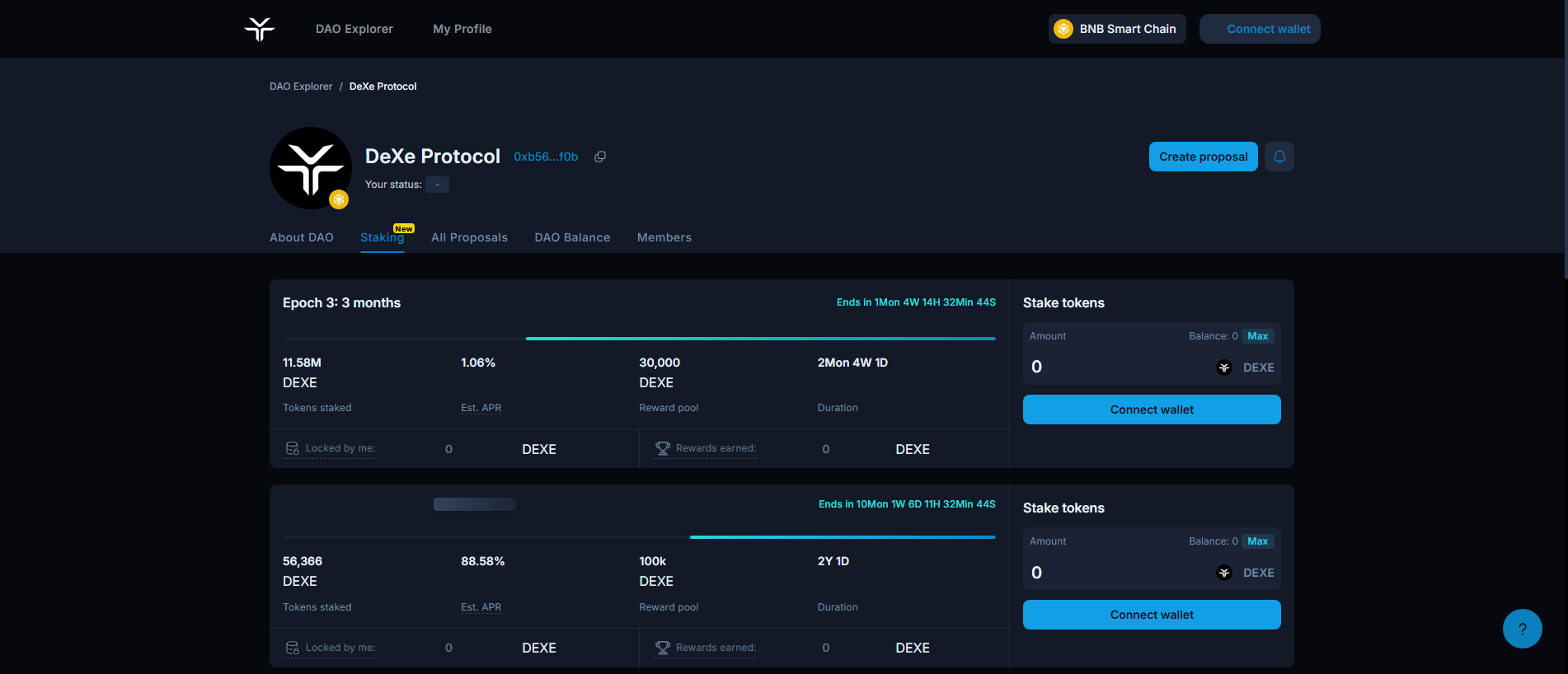Image resolution: width=1568 pixels, height=674 pixels.
Task: Connect wallet in second stake panel
Action: point(1152,615)
